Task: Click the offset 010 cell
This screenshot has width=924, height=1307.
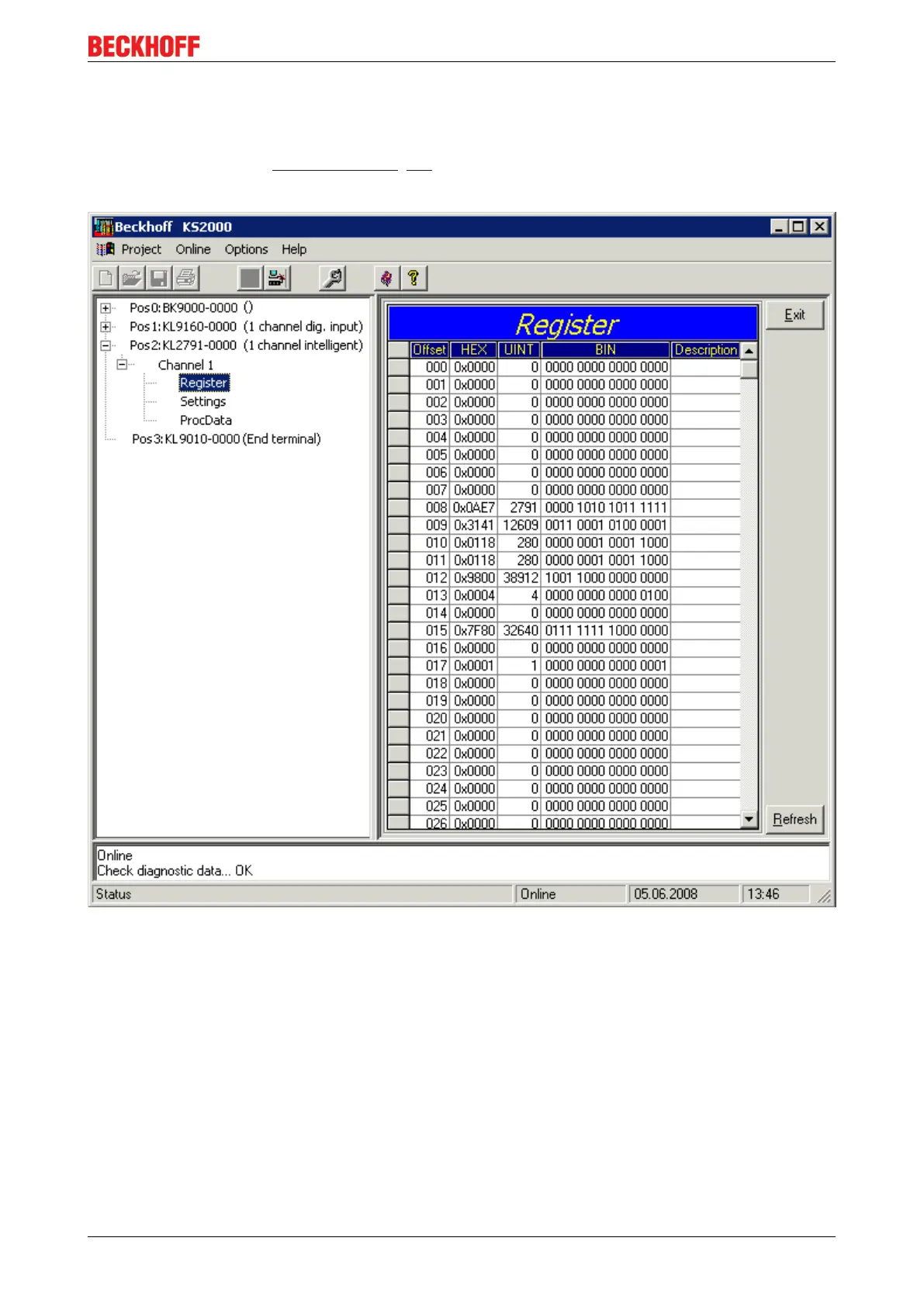Action: pyautogui.click(x=430, y=543)
